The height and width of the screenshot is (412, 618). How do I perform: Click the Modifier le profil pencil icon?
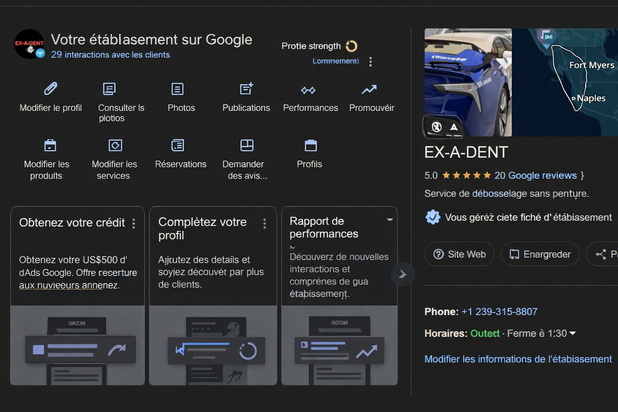click(x=51, y=89)
